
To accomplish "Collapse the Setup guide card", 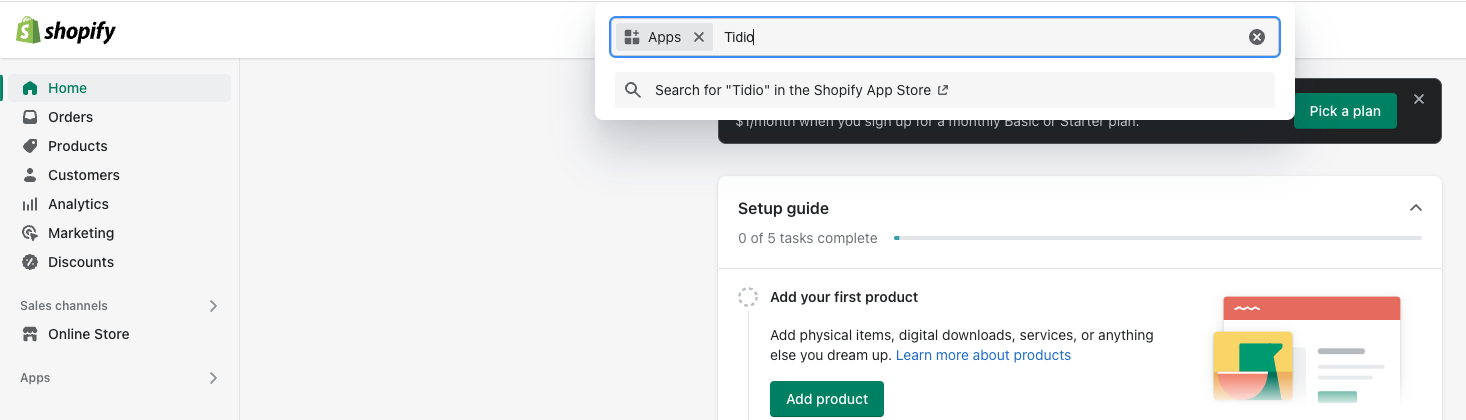I will (1415, 208).
